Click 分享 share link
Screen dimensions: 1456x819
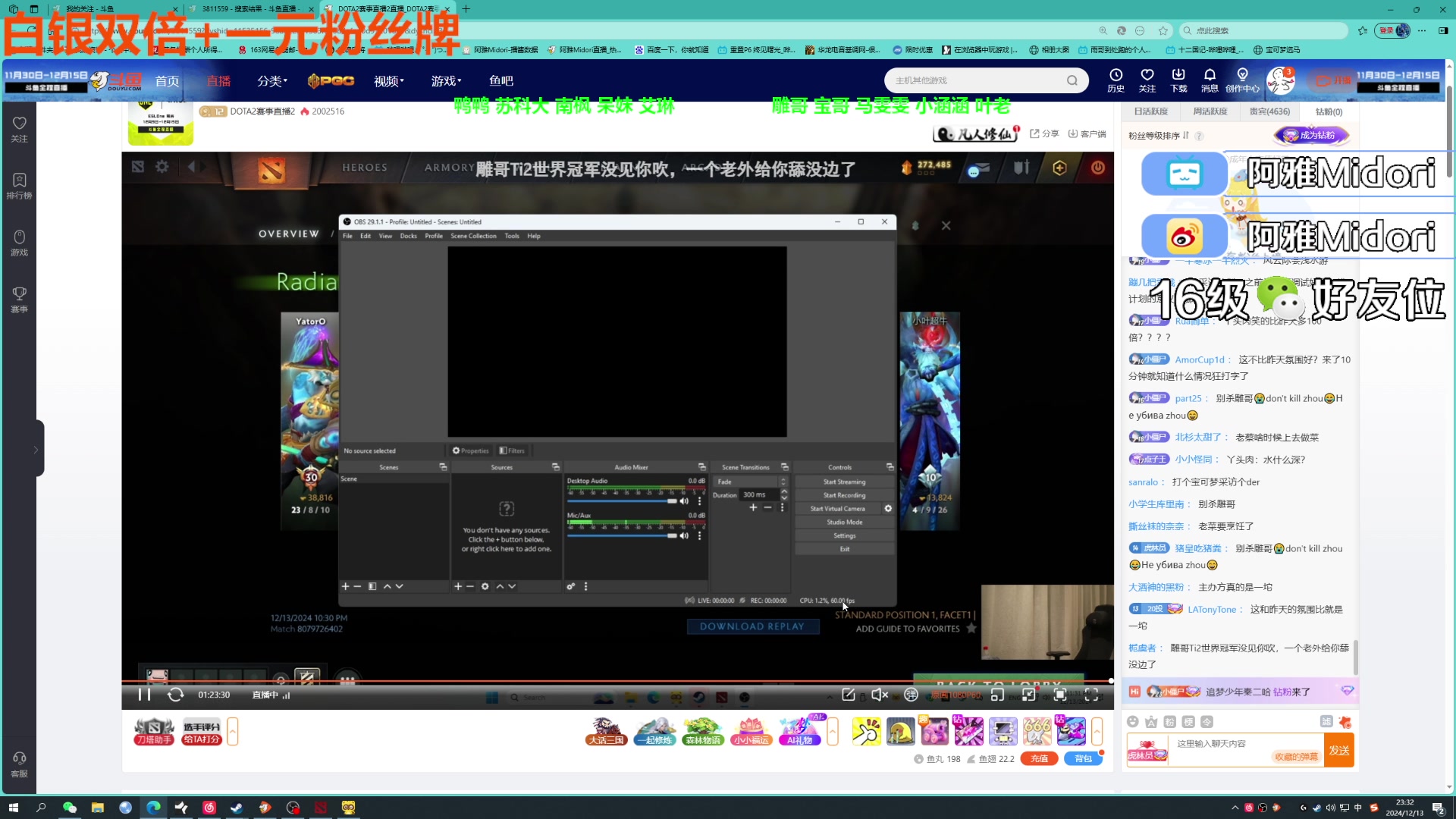pos(1044,133)
